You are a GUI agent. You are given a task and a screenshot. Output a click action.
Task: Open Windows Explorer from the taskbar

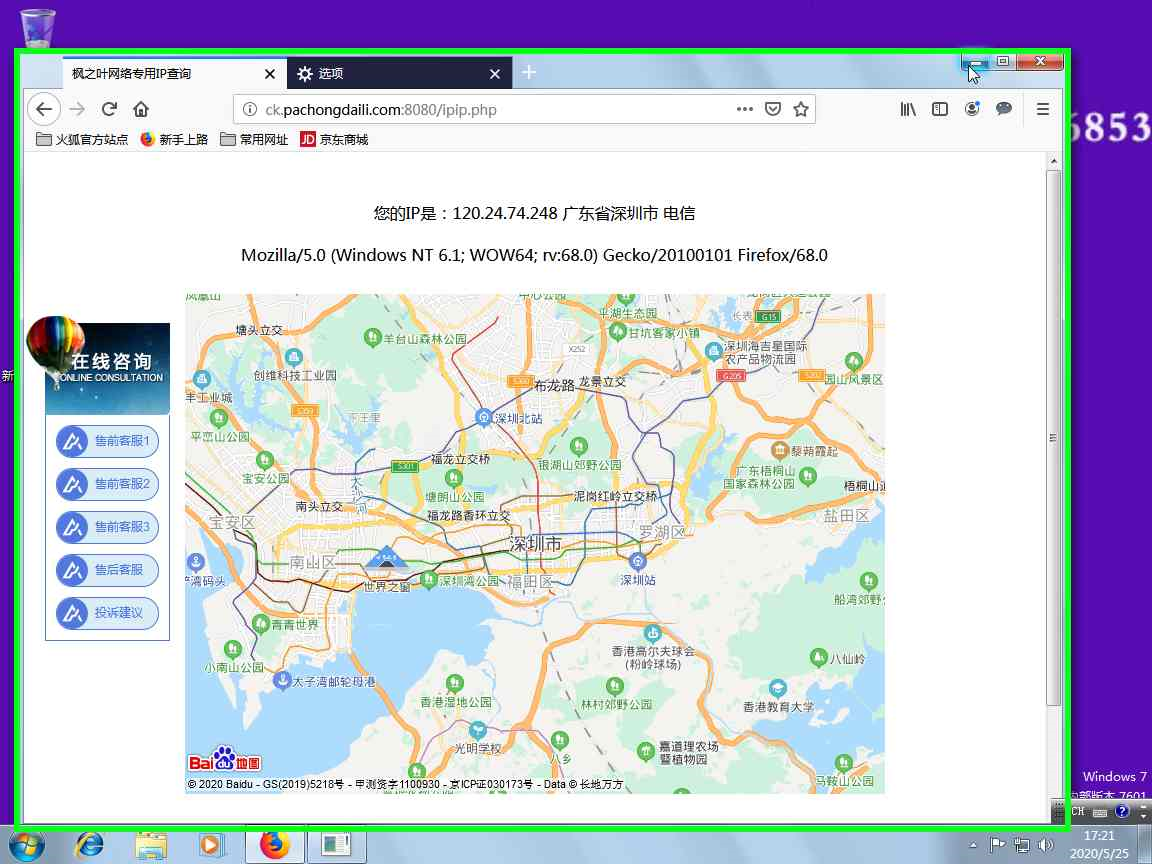coord(151,846)
